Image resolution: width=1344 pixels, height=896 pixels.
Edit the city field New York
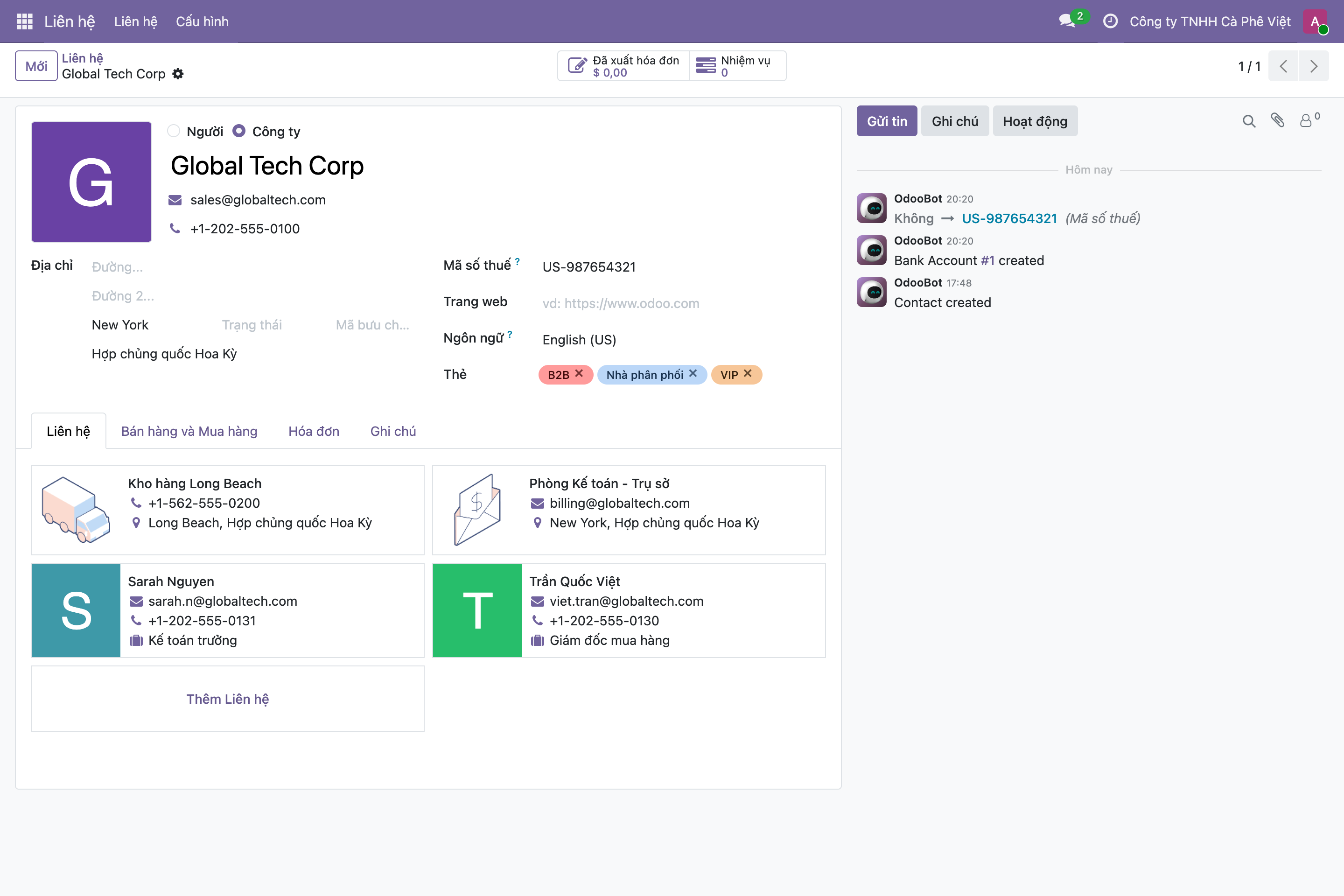(x=151, y=325)
